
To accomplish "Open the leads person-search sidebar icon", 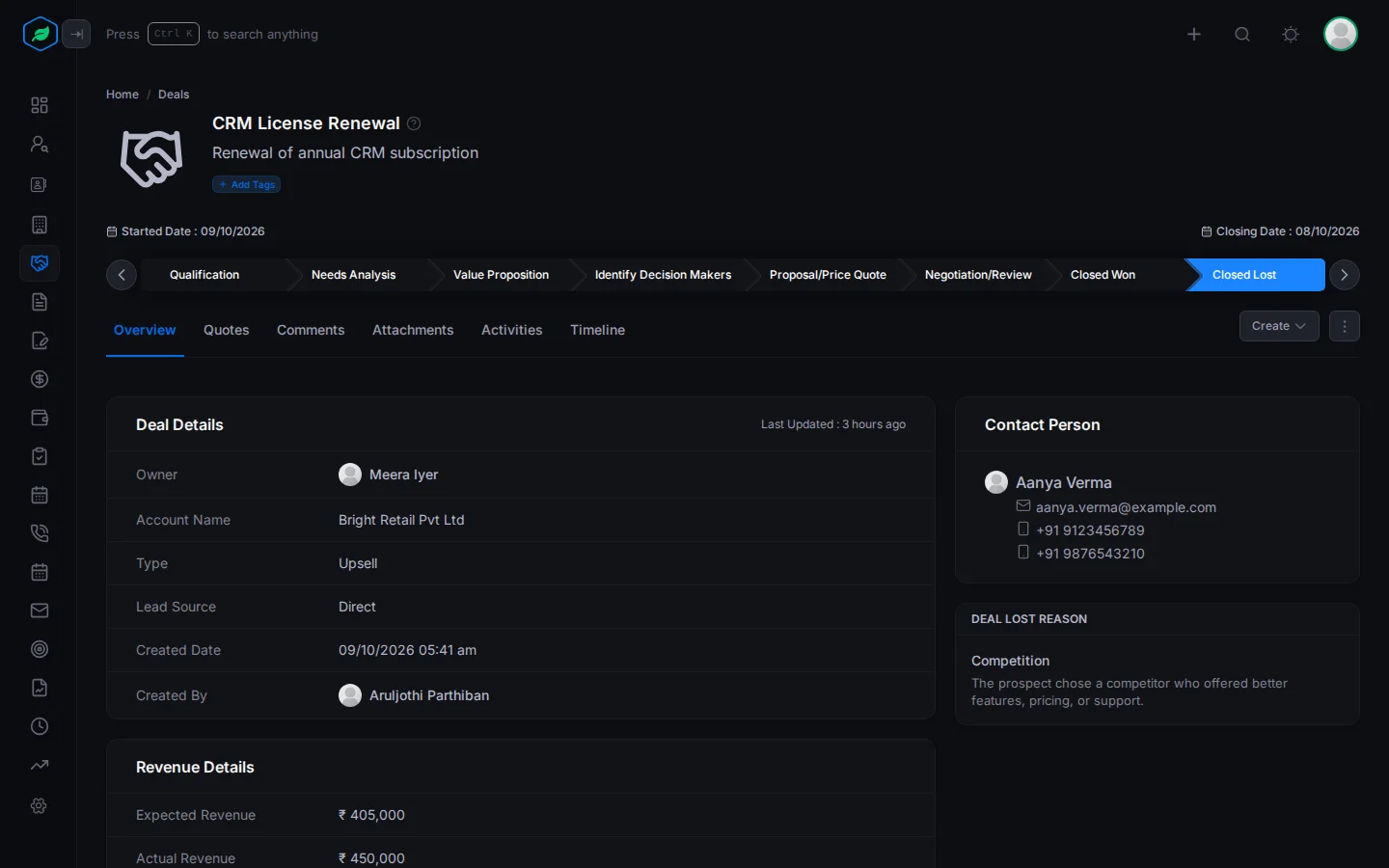I will (40, 144).
